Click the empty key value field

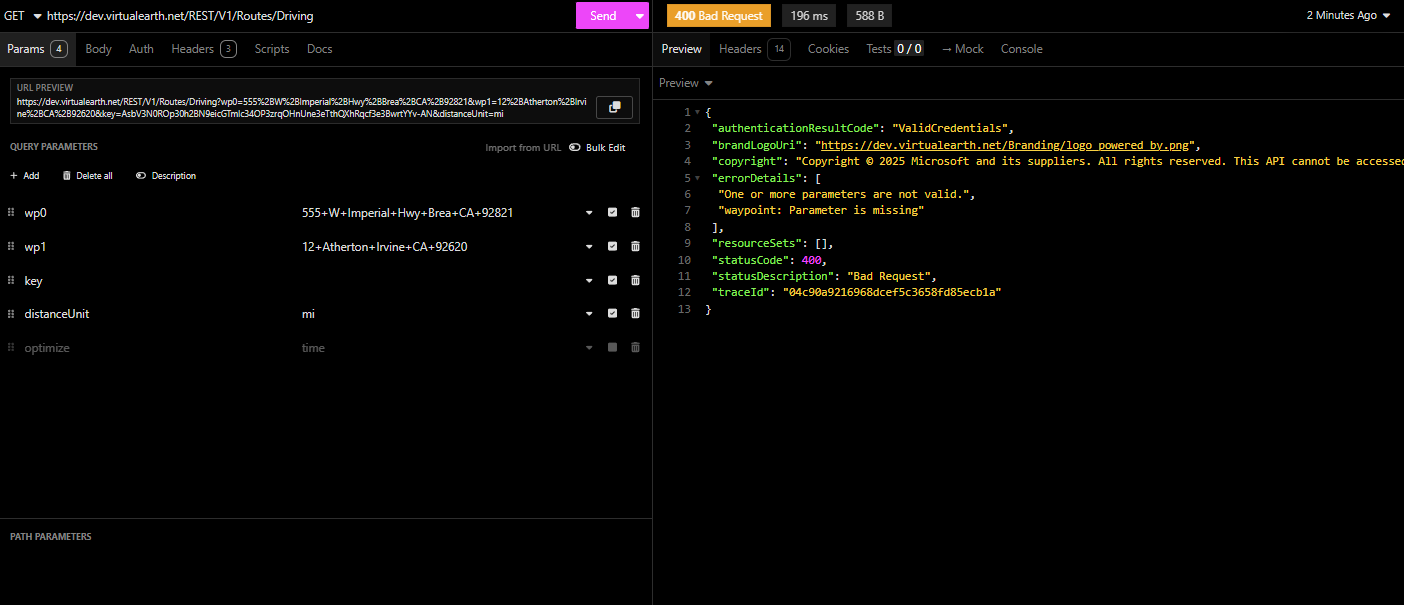(x=440, y=280)
